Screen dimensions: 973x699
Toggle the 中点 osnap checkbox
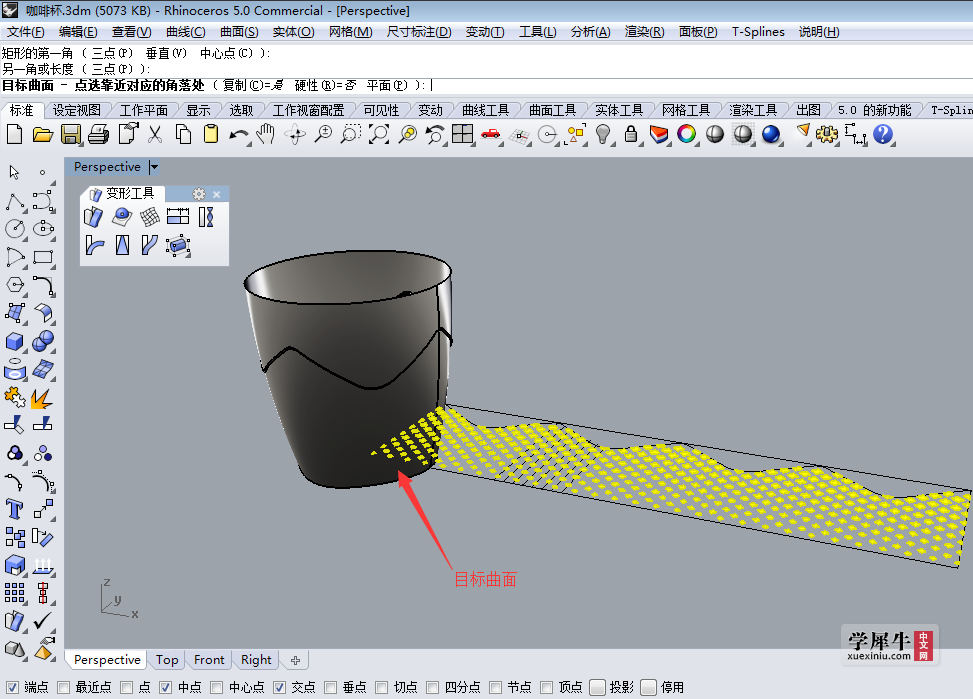(165, 687)
